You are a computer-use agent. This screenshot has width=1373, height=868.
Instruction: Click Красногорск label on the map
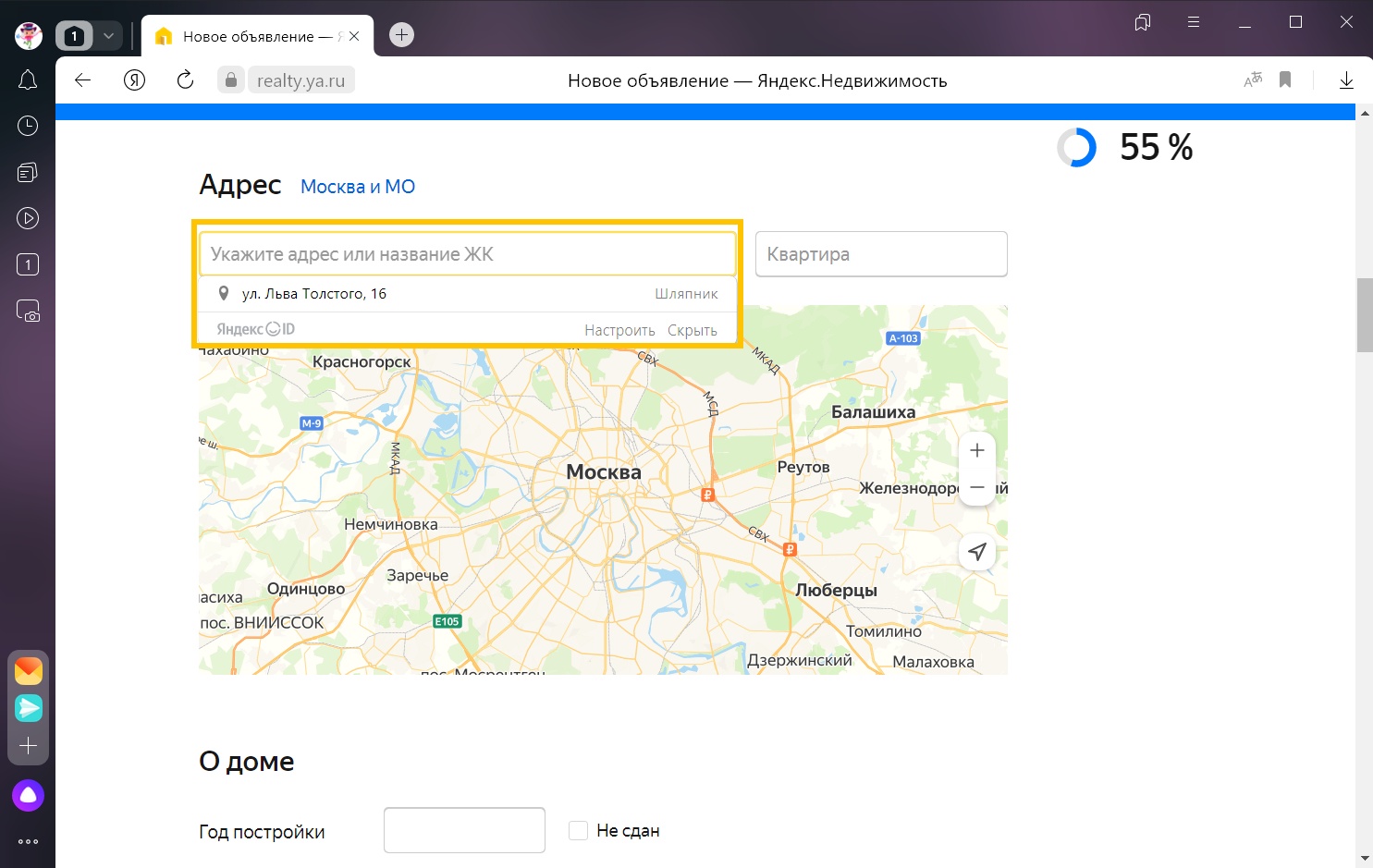click(362, 361)
